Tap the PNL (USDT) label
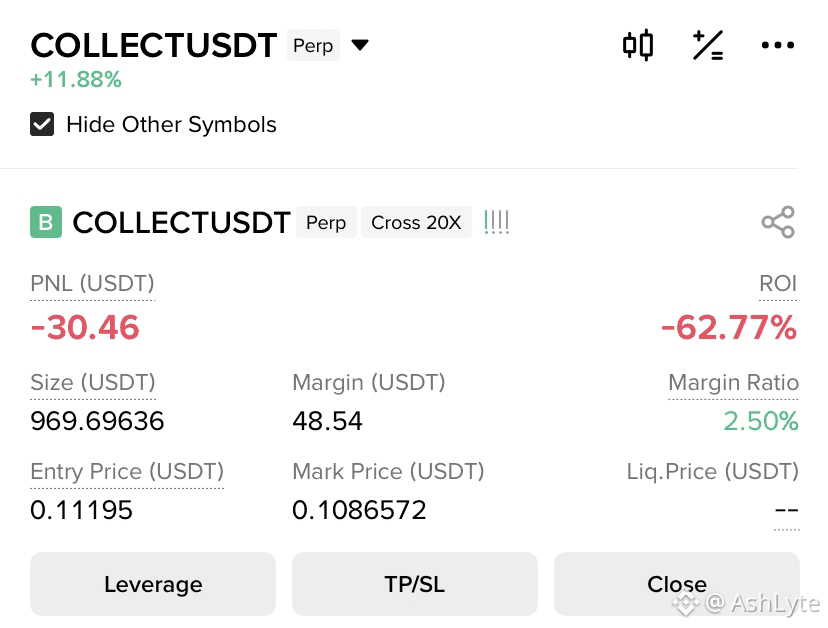 [92, 284]
